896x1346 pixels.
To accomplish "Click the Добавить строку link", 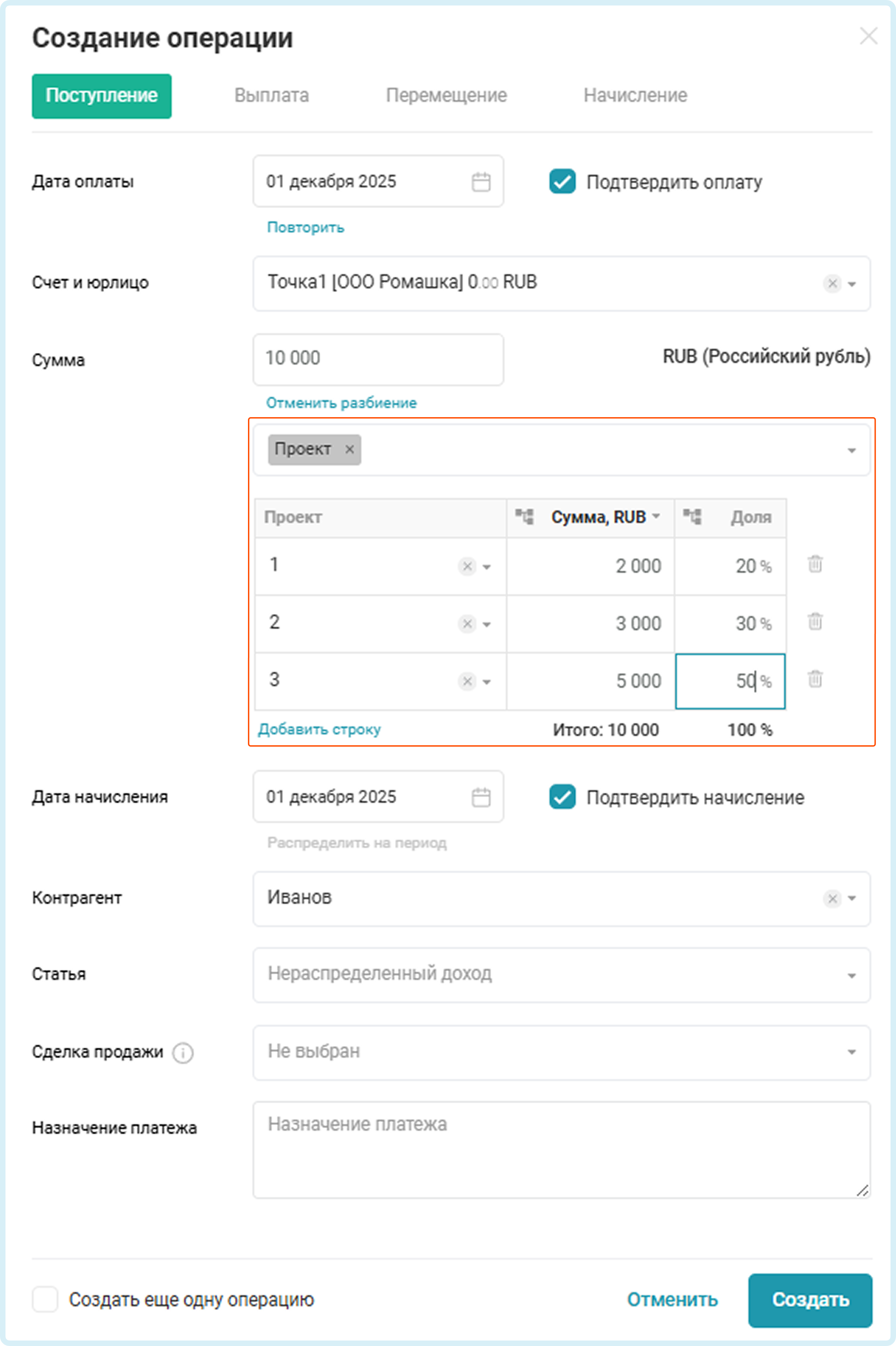I will 319,730.
